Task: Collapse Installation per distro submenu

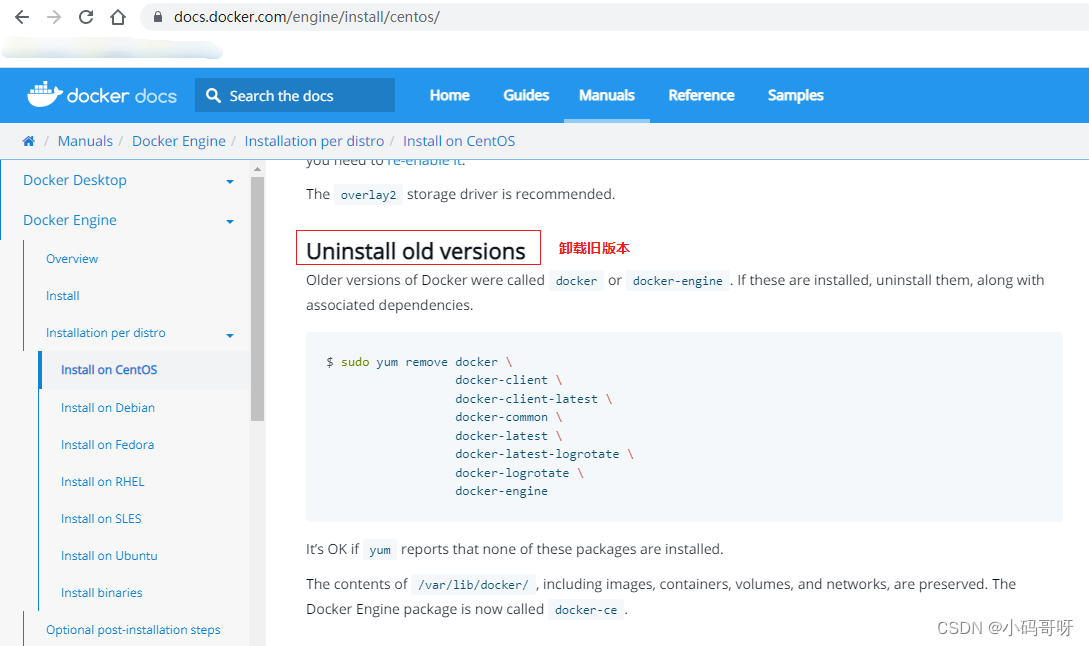Action: (230, 335)
